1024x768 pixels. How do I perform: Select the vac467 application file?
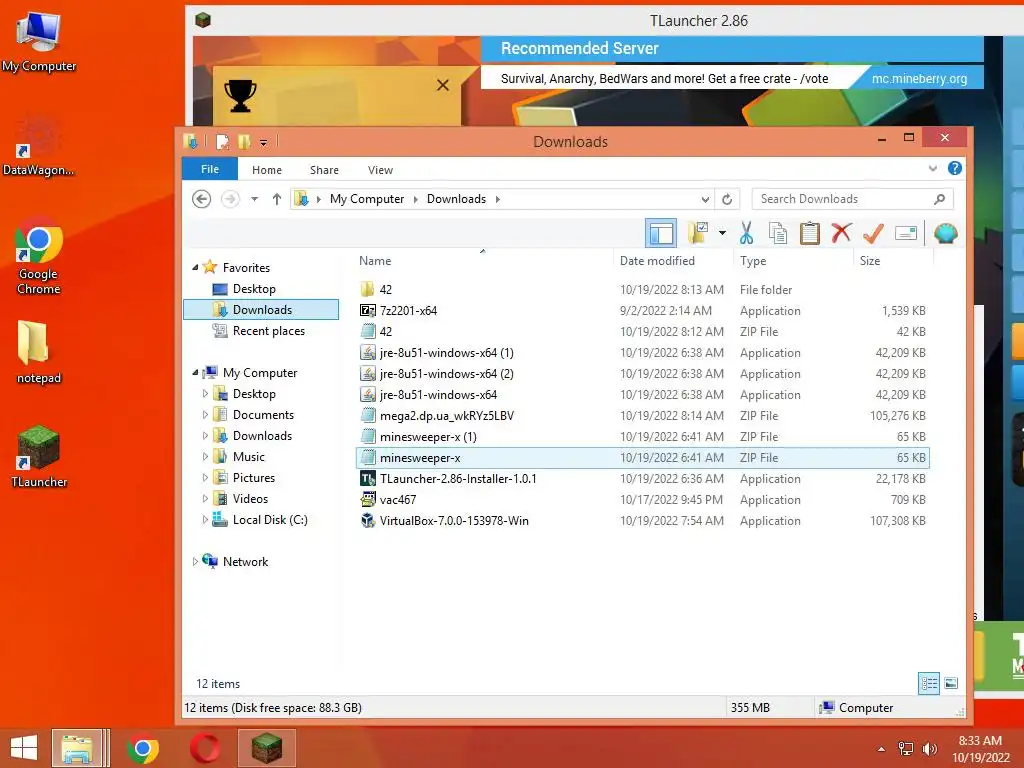(x=643, y=500)
